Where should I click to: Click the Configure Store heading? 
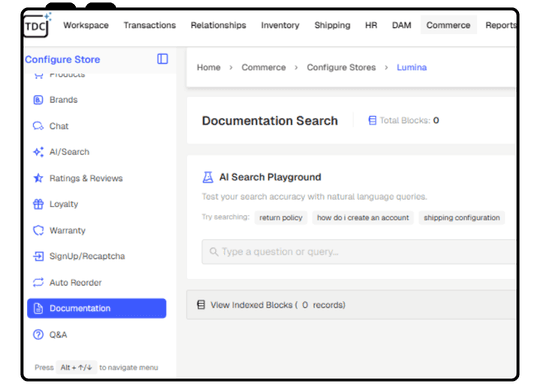62,60
